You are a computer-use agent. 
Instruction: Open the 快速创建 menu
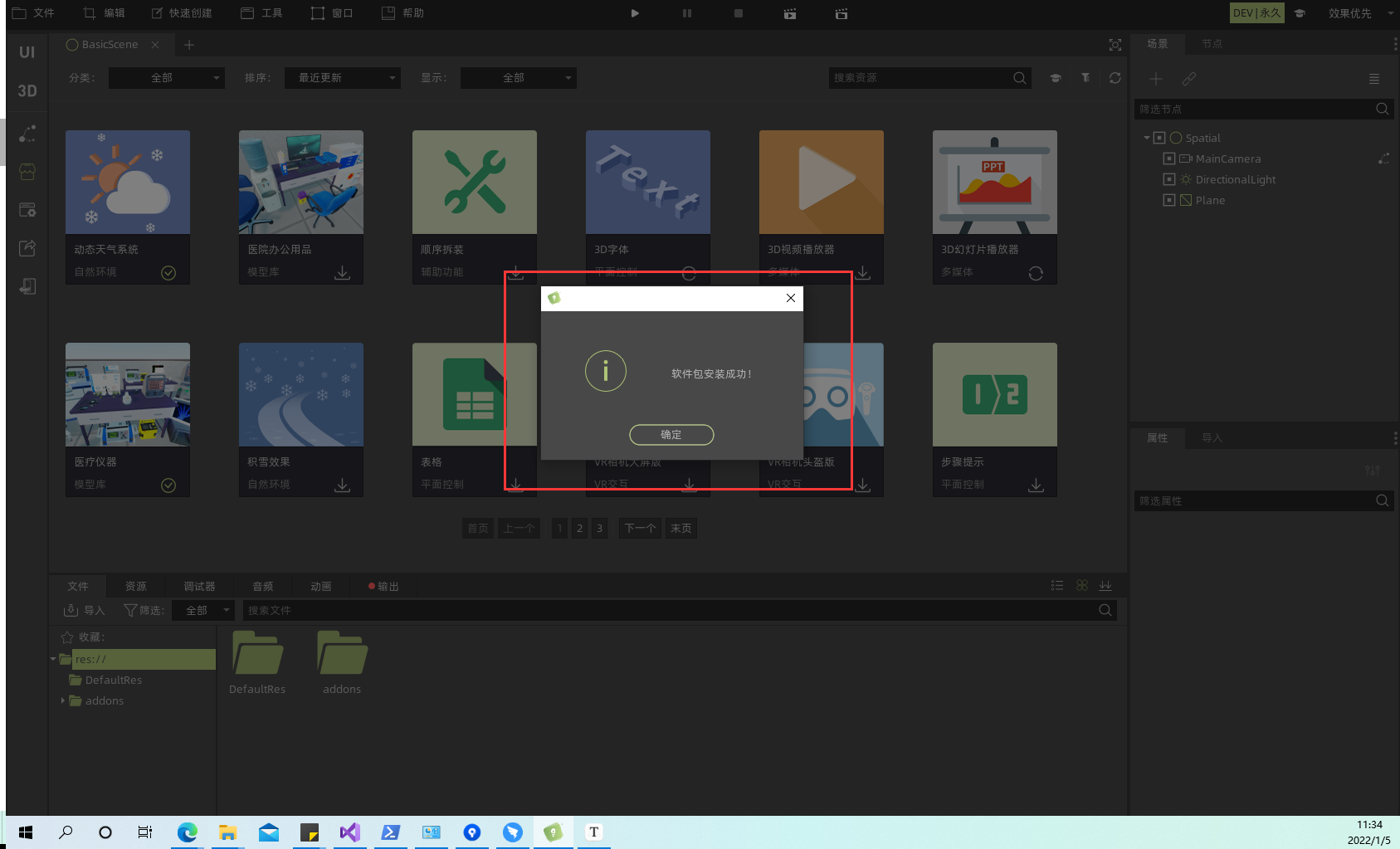pyautogui.click(x=182, y=13)
